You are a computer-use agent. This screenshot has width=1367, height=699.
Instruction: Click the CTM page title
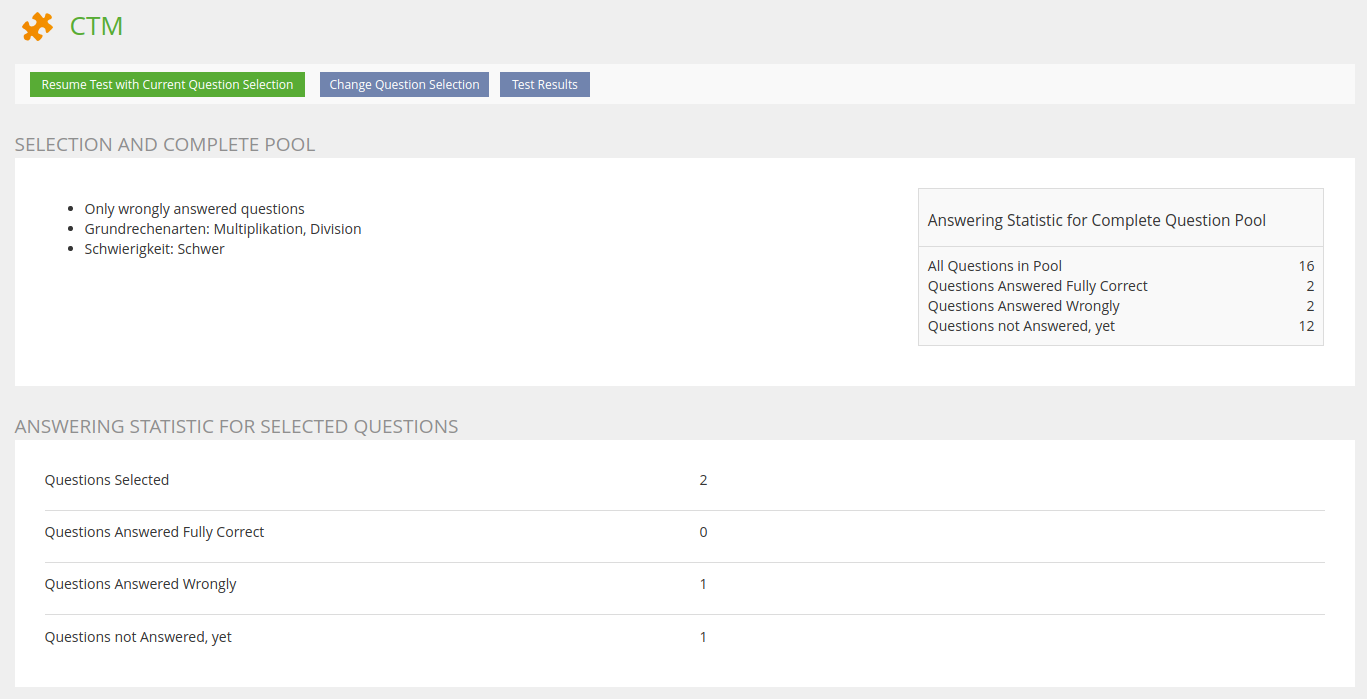tap(96, 26)
